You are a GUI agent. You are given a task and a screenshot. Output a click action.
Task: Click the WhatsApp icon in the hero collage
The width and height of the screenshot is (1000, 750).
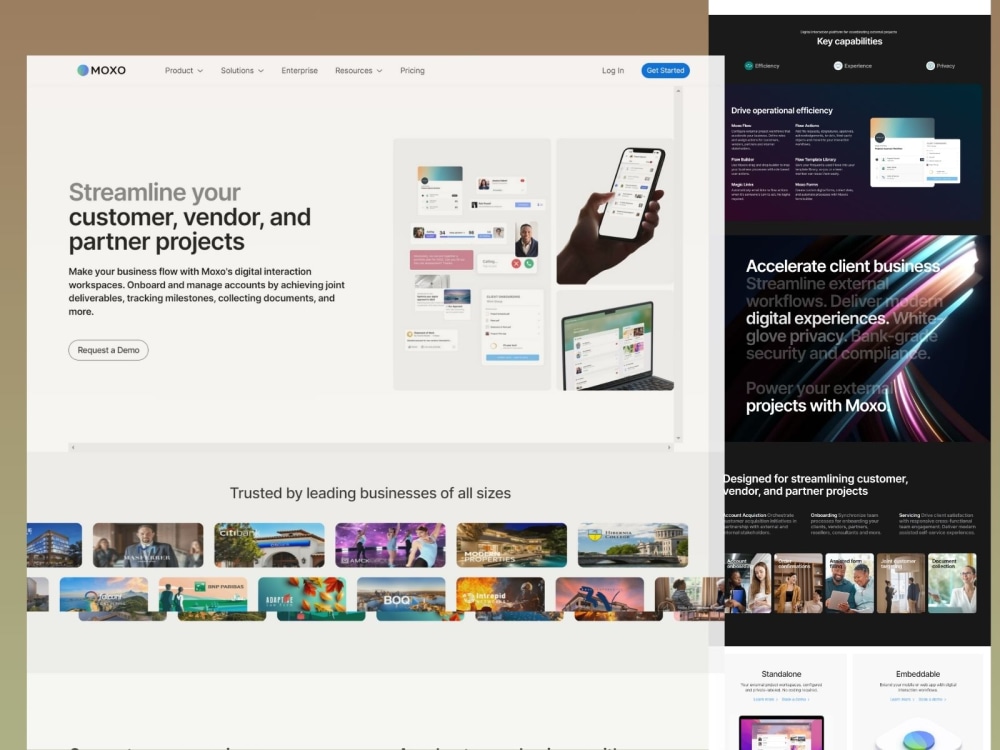pos(529,264)
